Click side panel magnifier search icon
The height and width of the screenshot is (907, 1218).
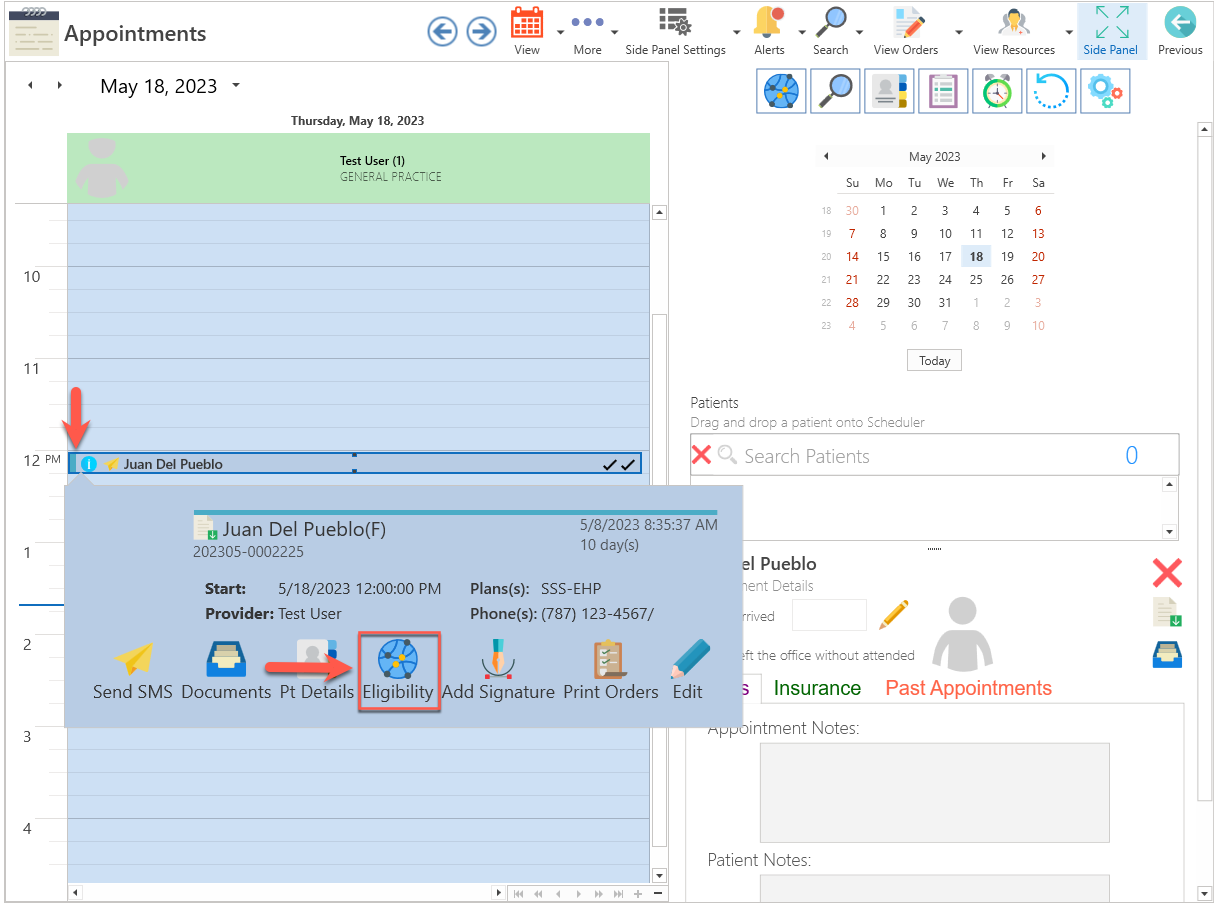click(835, 91)
